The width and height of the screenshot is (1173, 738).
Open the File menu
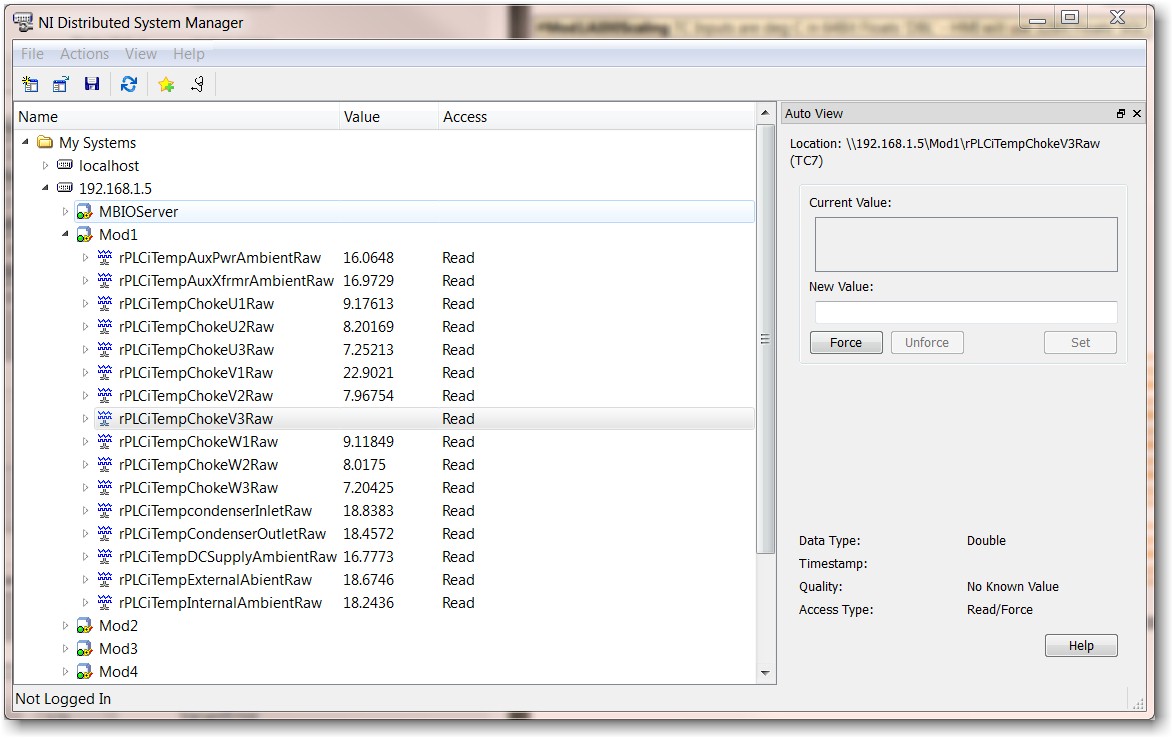pyautogui.click(x=32, y=54)
